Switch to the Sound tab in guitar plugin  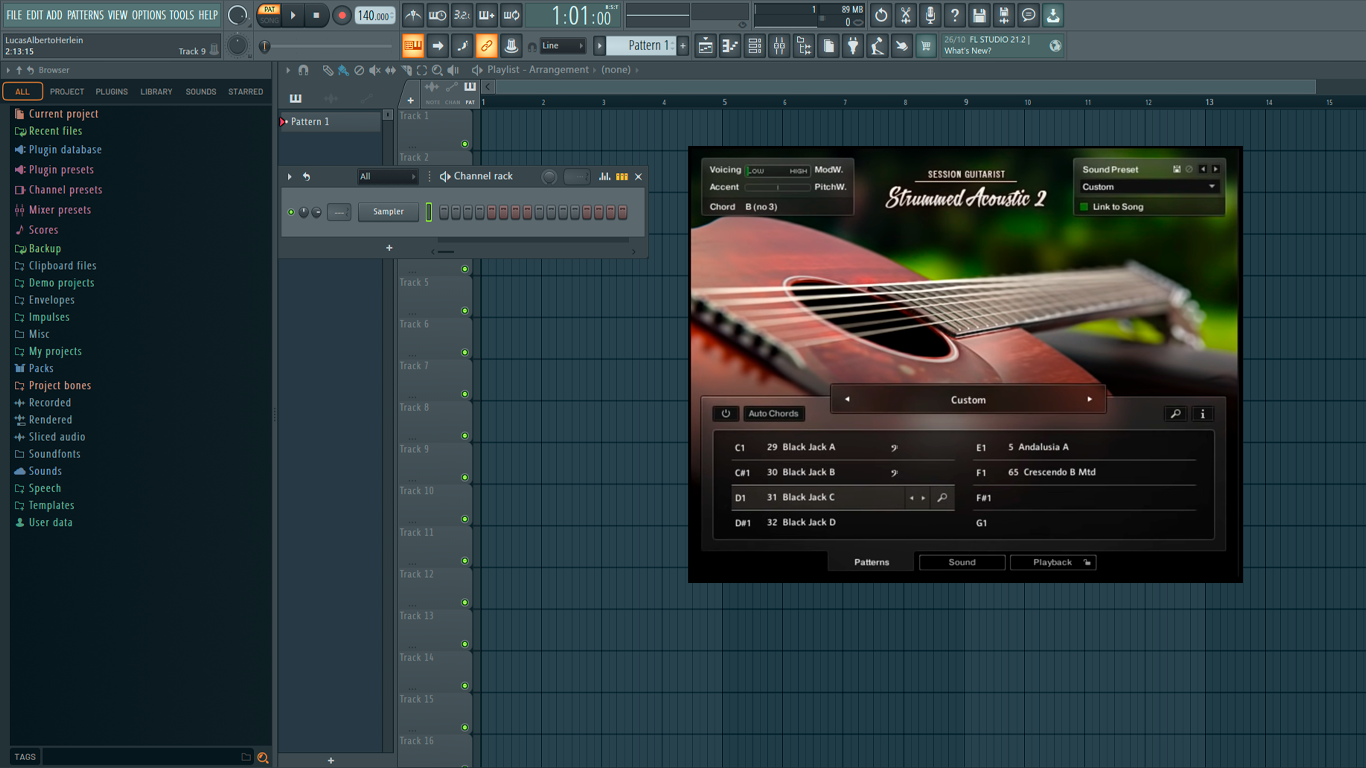(962, 562)
